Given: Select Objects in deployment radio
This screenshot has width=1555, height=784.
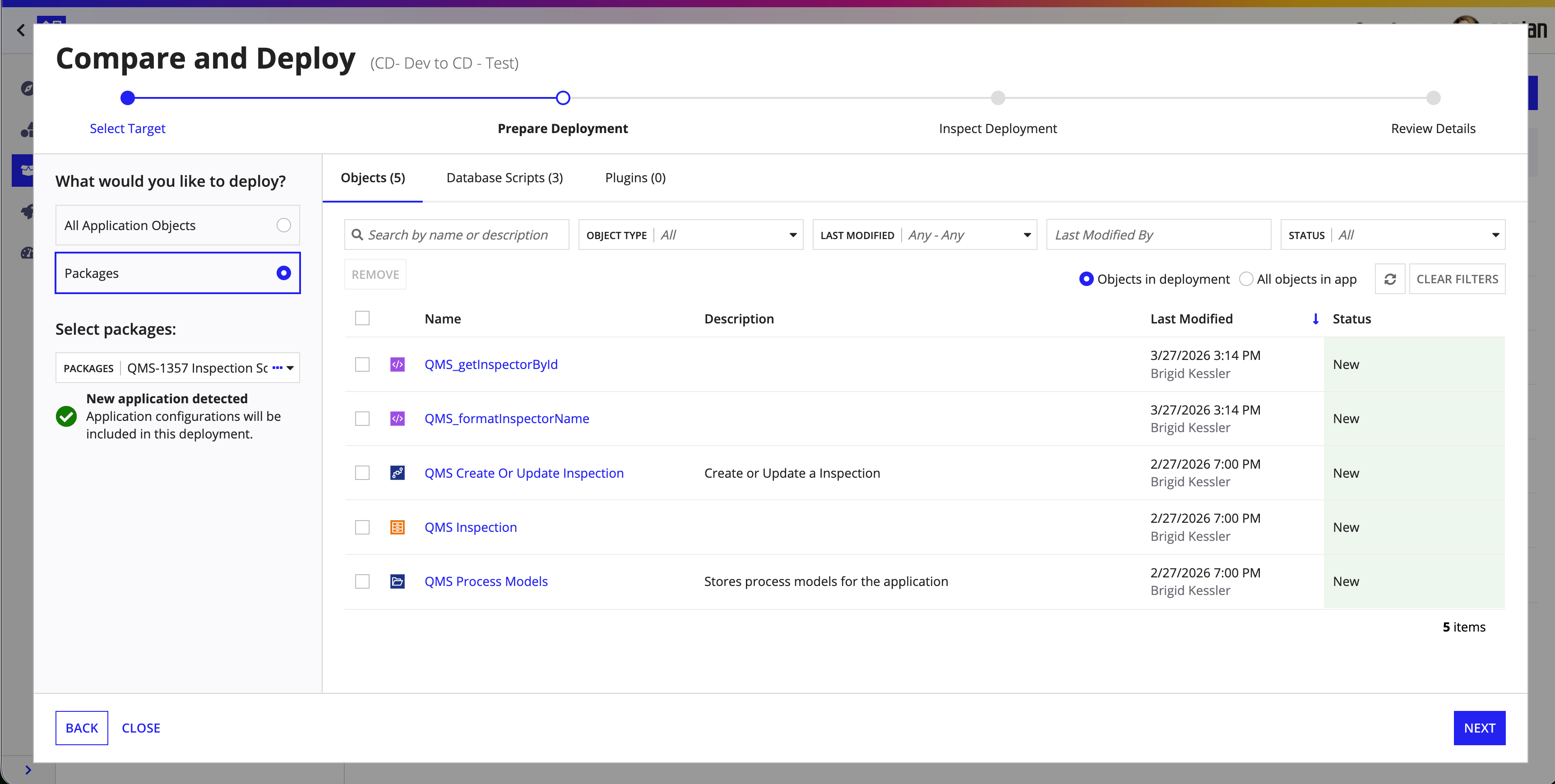Looking at the screenshot, I should point(1086,279).
